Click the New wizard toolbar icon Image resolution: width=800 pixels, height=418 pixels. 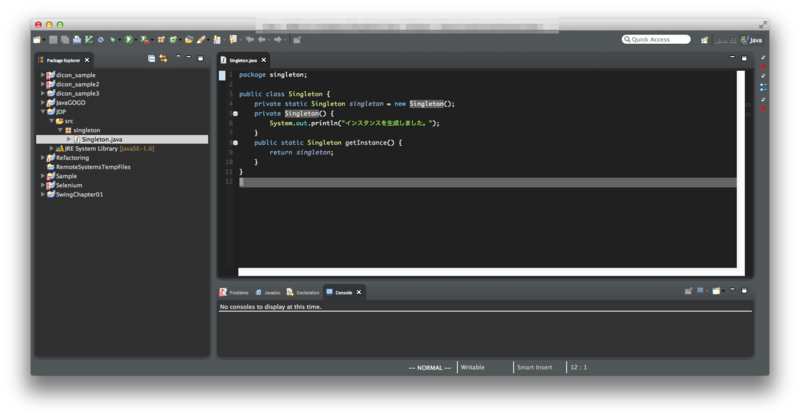(37, 39)
